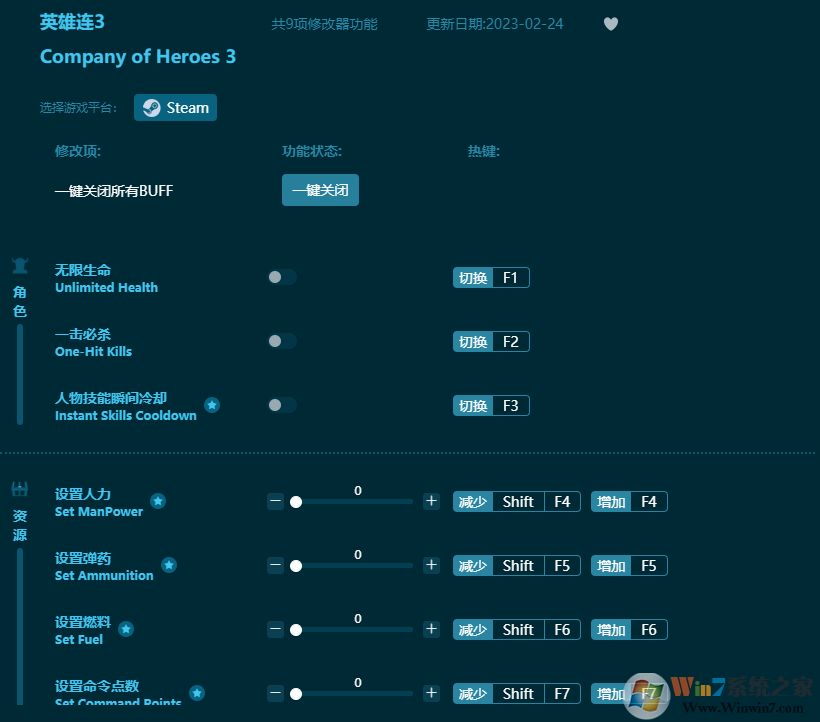The width and height of the screenshot is (820, 722).
Task: Click the 切换 F3 hotkey button
Action: pyautogui.click(x=491, y=406)
